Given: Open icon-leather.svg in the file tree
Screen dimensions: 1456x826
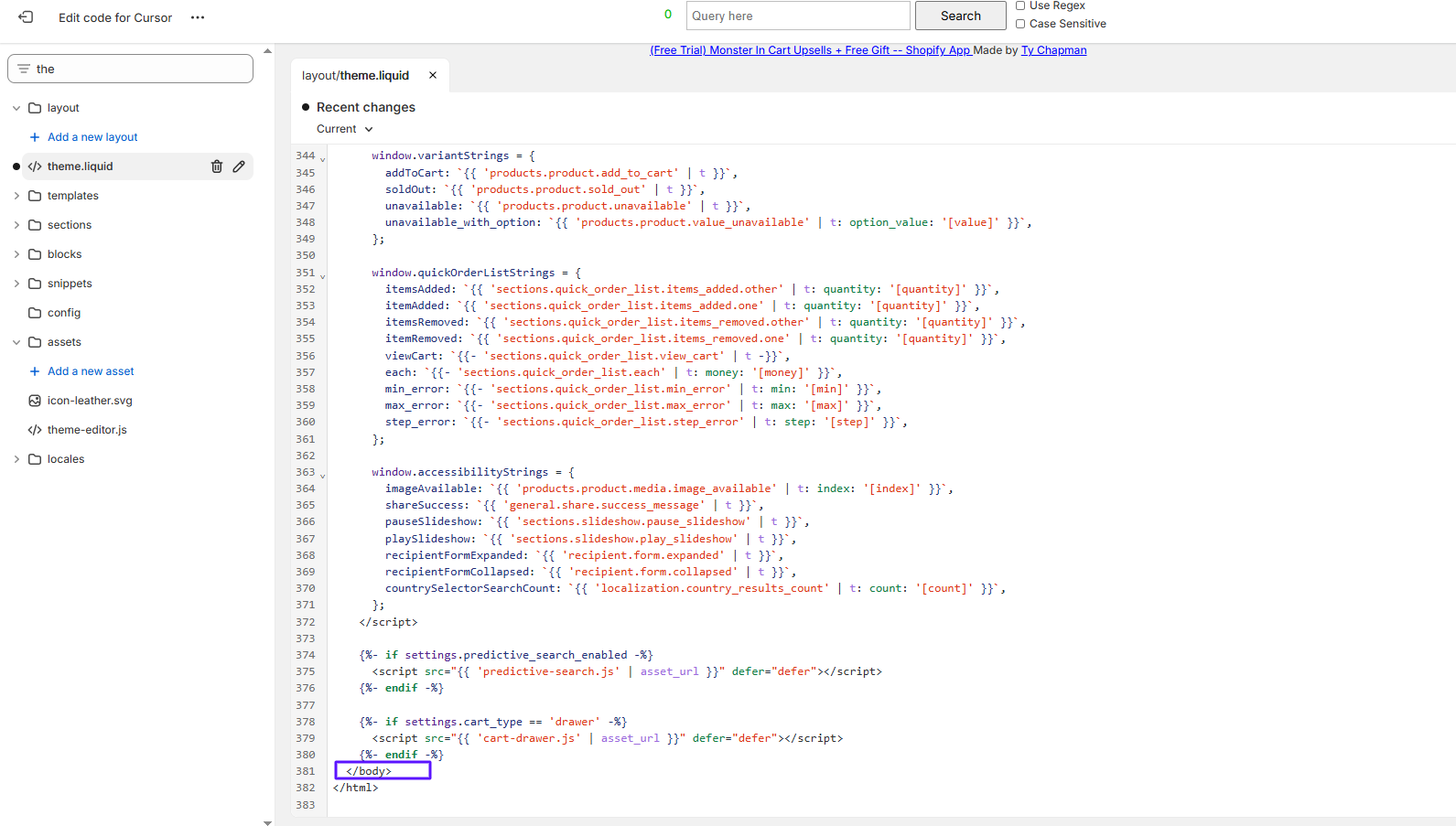Looking at the screenshot, I should pyautogui.click(x=90, y=401).
